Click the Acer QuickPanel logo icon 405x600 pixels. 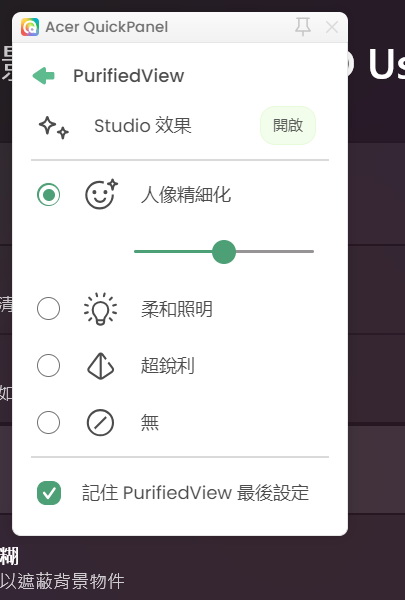[x=30, y=27]
